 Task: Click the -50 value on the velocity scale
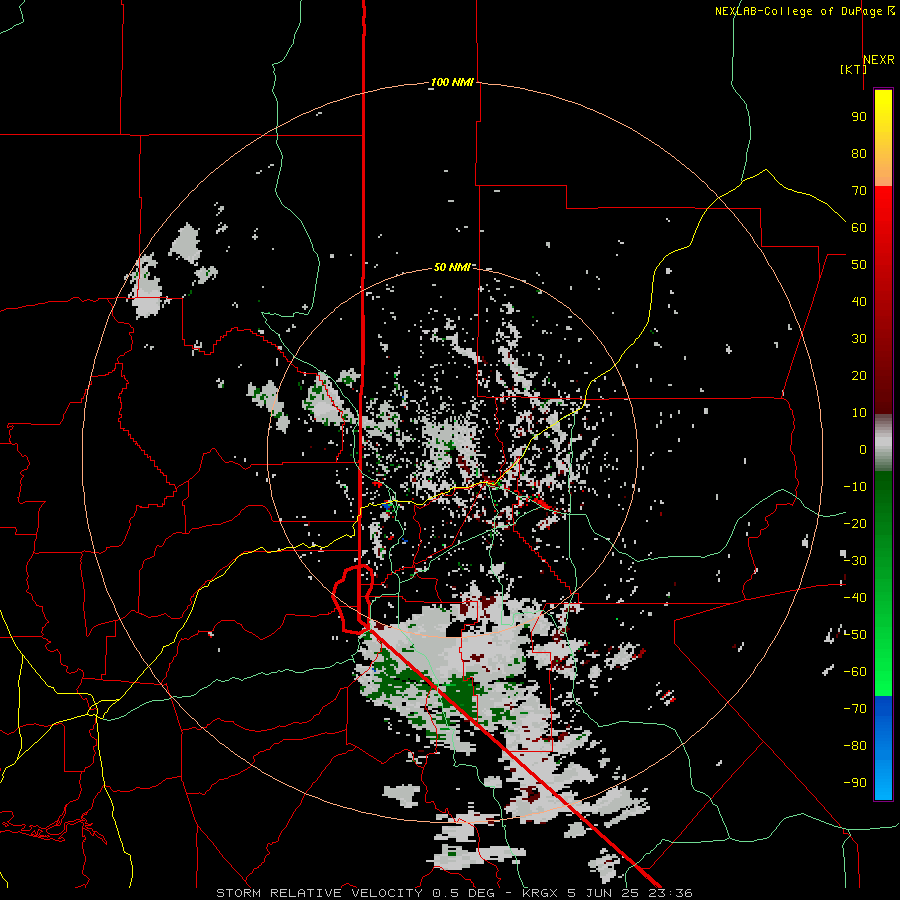pyautogui.click(x=855, y=635)
